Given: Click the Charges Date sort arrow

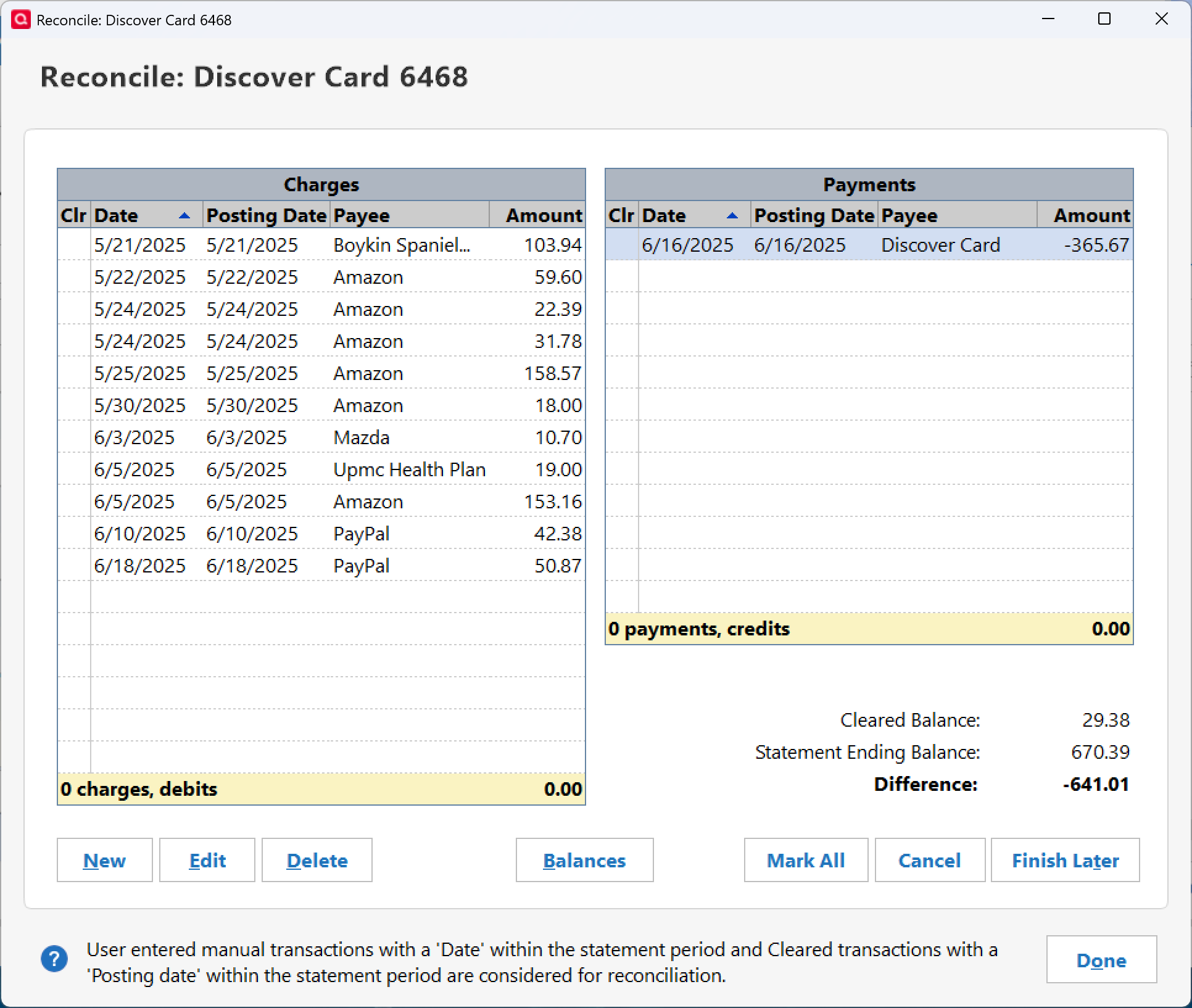Looking at the screenshot, I should [184, 215].
